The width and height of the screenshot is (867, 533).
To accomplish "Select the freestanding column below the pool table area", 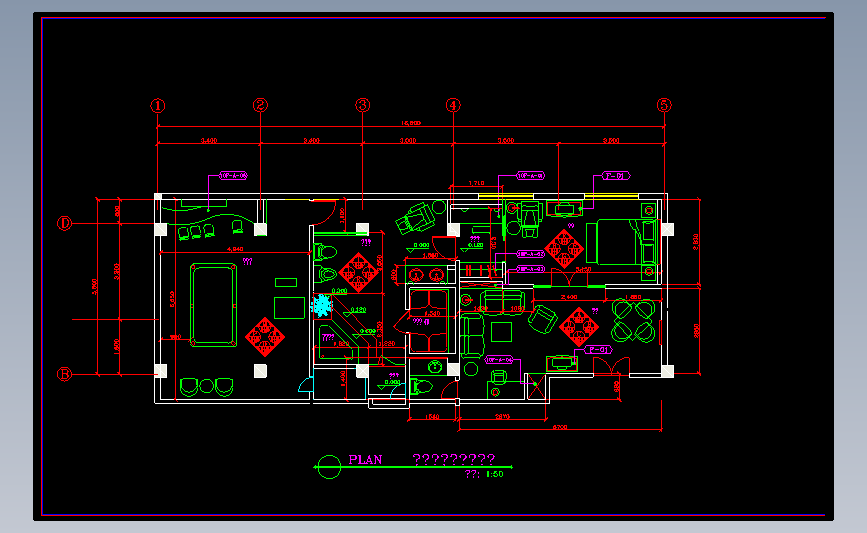I will point(260,370).
